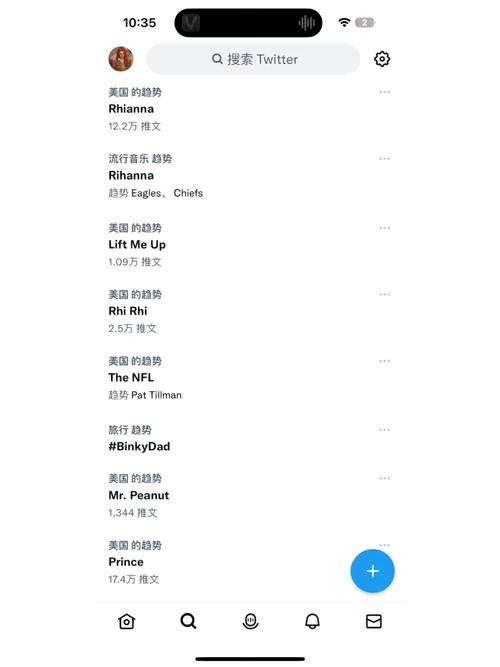The width and height of the screenshot is (500, 667).
Task: Open the Mr. Peanut trend
Action: 250,495
